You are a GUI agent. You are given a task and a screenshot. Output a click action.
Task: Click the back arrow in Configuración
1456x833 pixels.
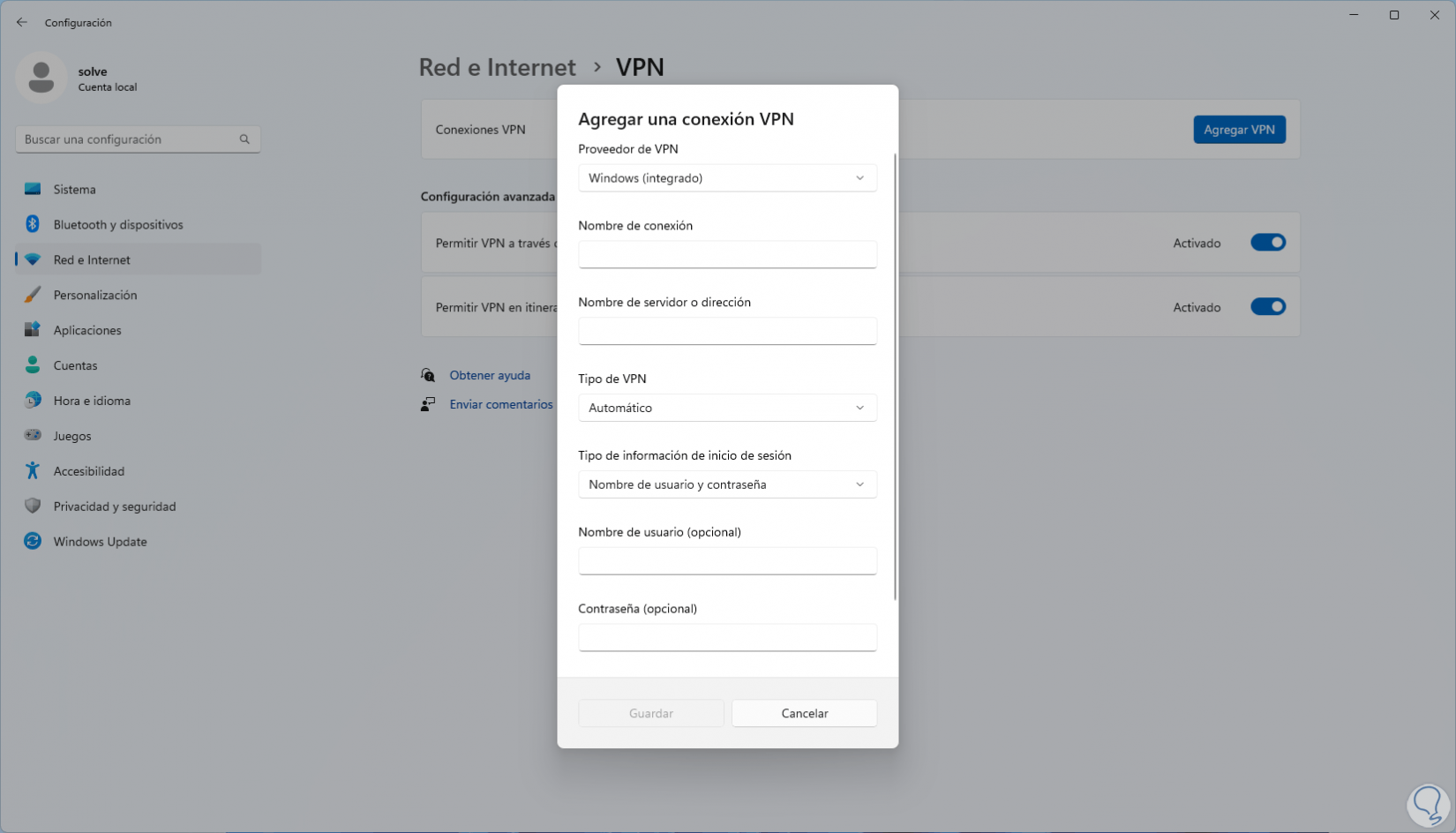point(22,22)
